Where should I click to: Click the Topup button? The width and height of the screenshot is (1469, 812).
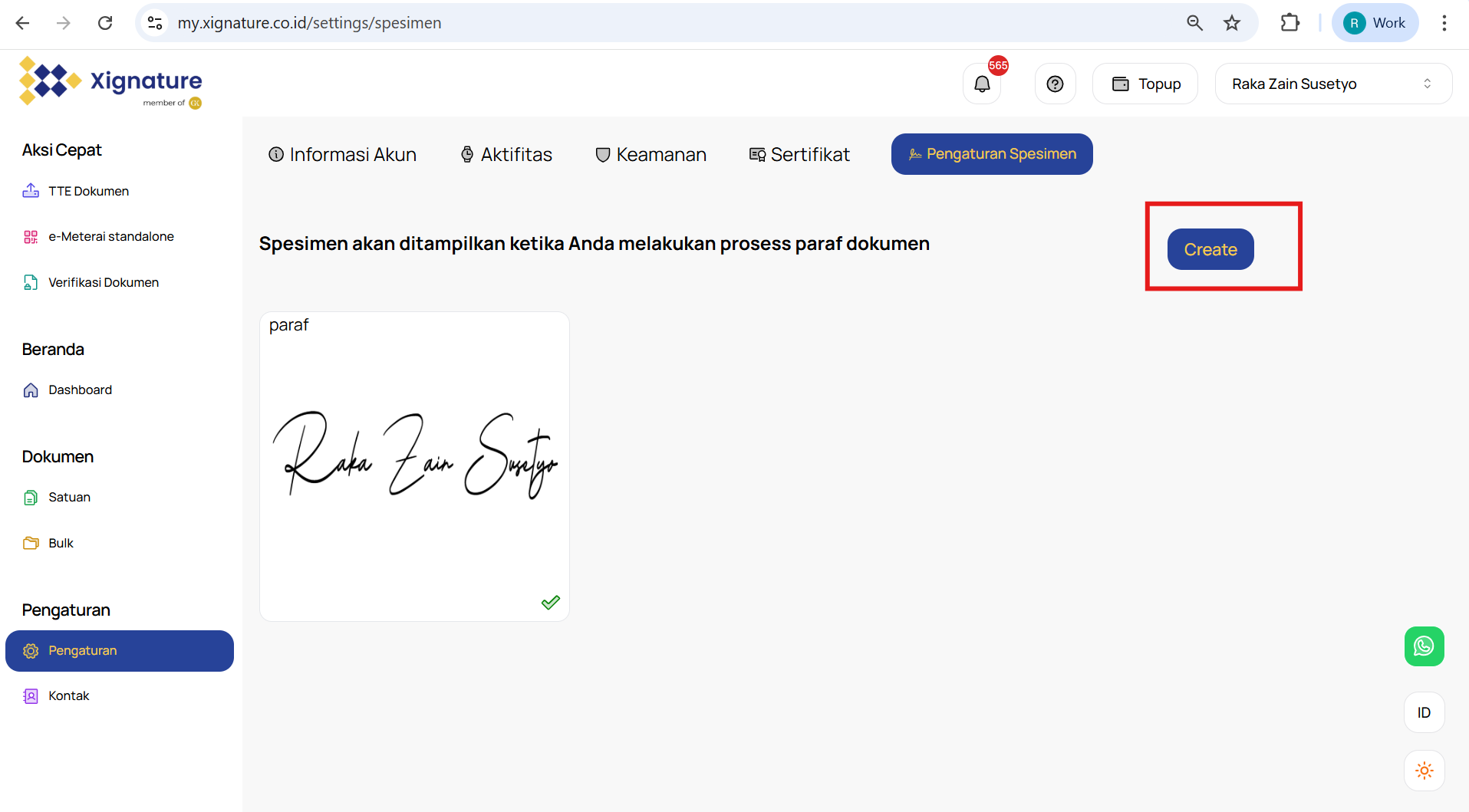[1145, 84]
